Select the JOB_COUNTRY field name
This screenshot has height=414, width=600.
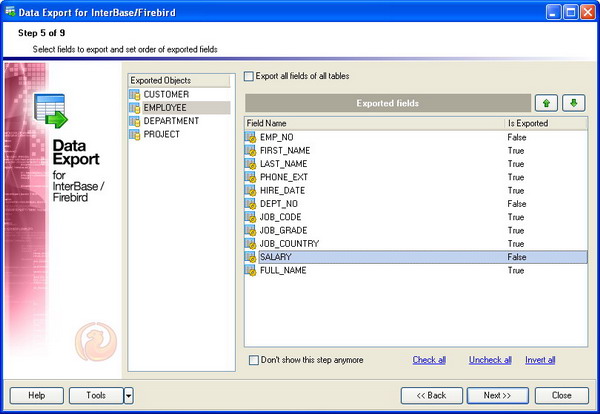pyautogui.click(x=289, y=244)
